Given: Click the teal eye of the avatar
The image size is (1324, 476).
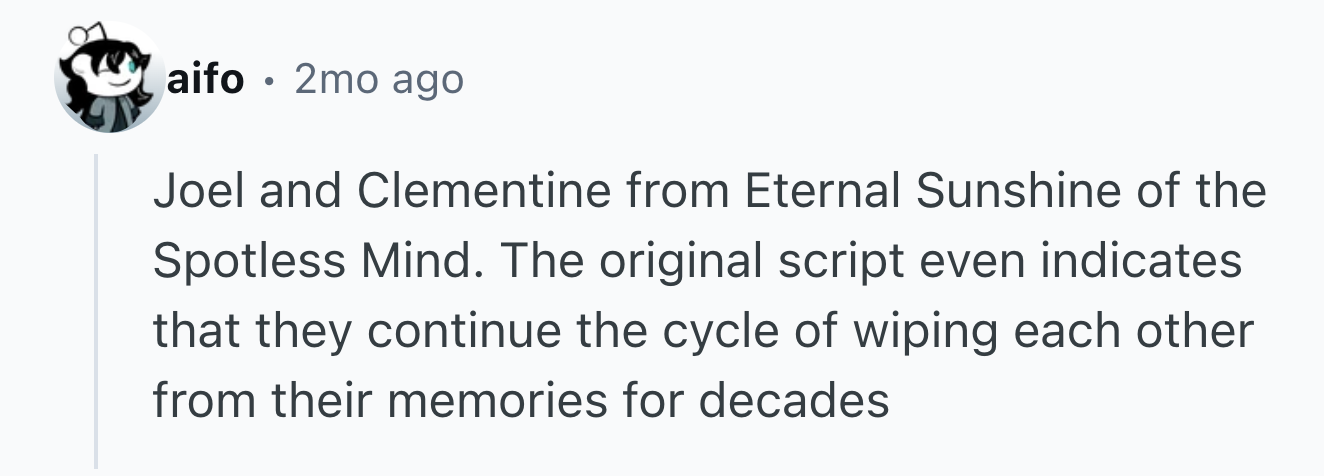Looking at the screenshot, I should pos(131,68).
